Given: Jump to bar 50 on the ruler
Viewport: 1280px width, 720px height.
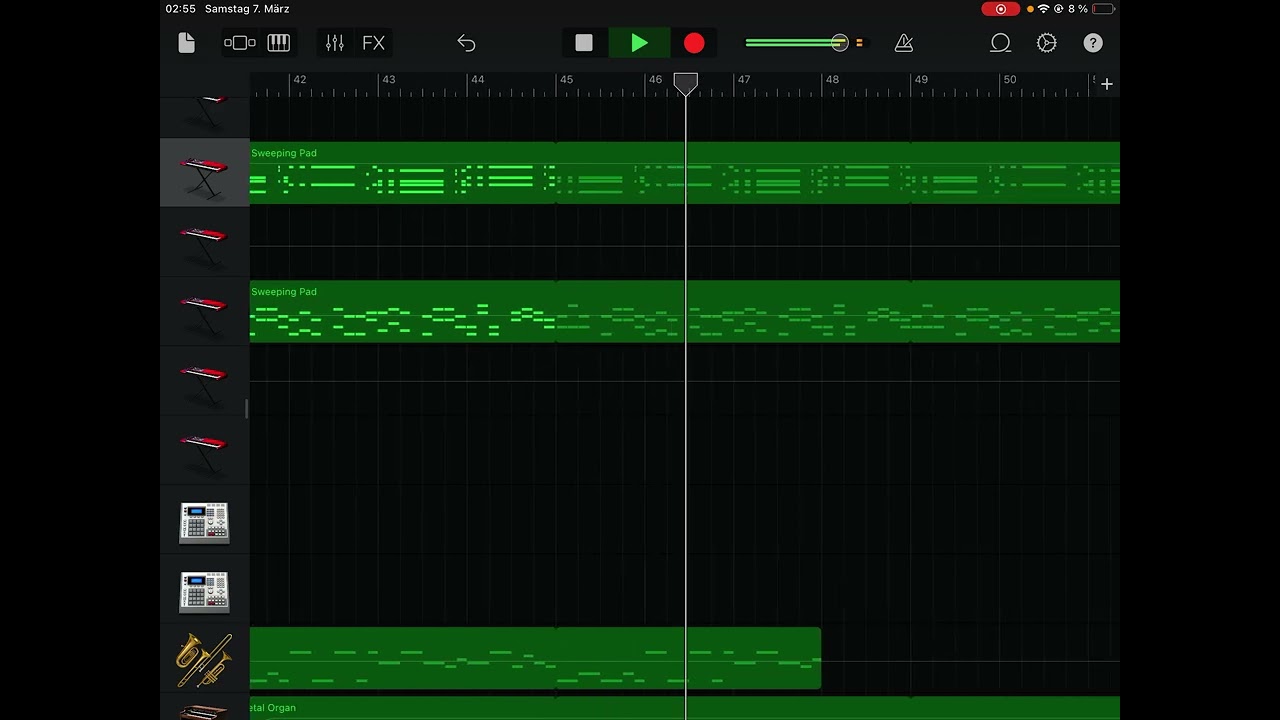Looking at the screenshot, I should tap(1010, 80).
